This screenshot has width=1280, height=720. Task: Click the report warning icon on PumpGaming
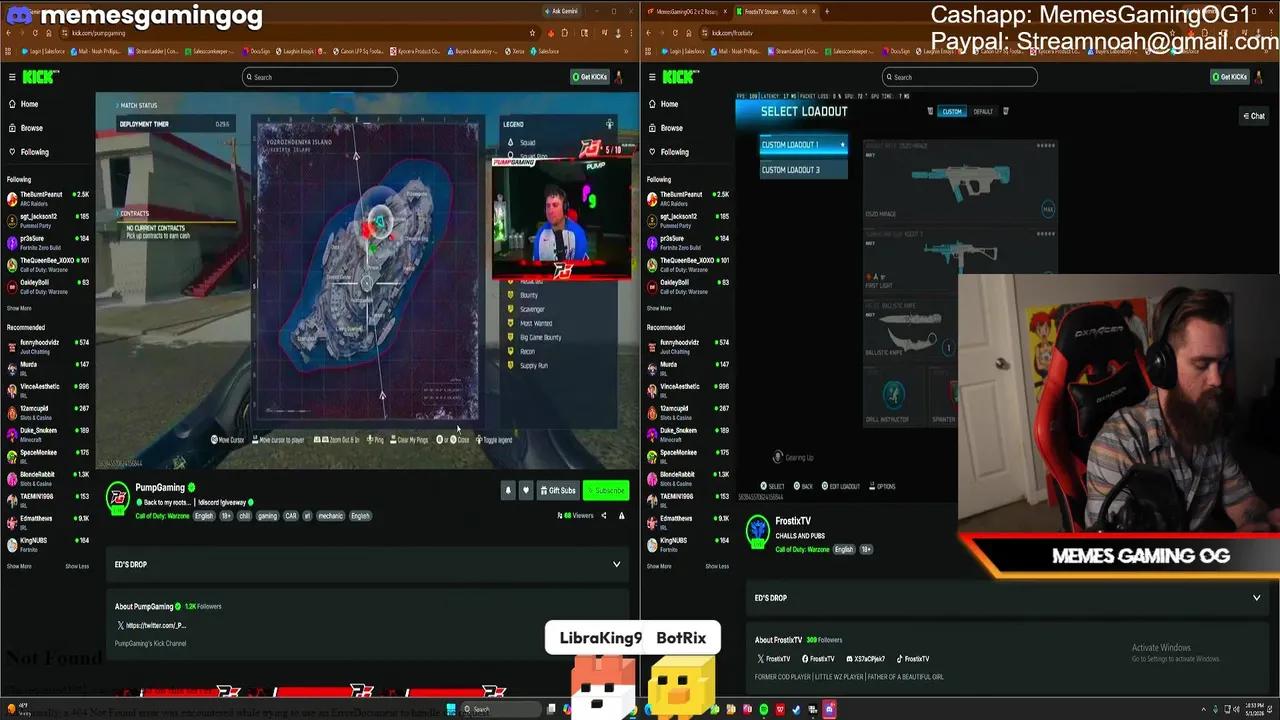(621, 516)
